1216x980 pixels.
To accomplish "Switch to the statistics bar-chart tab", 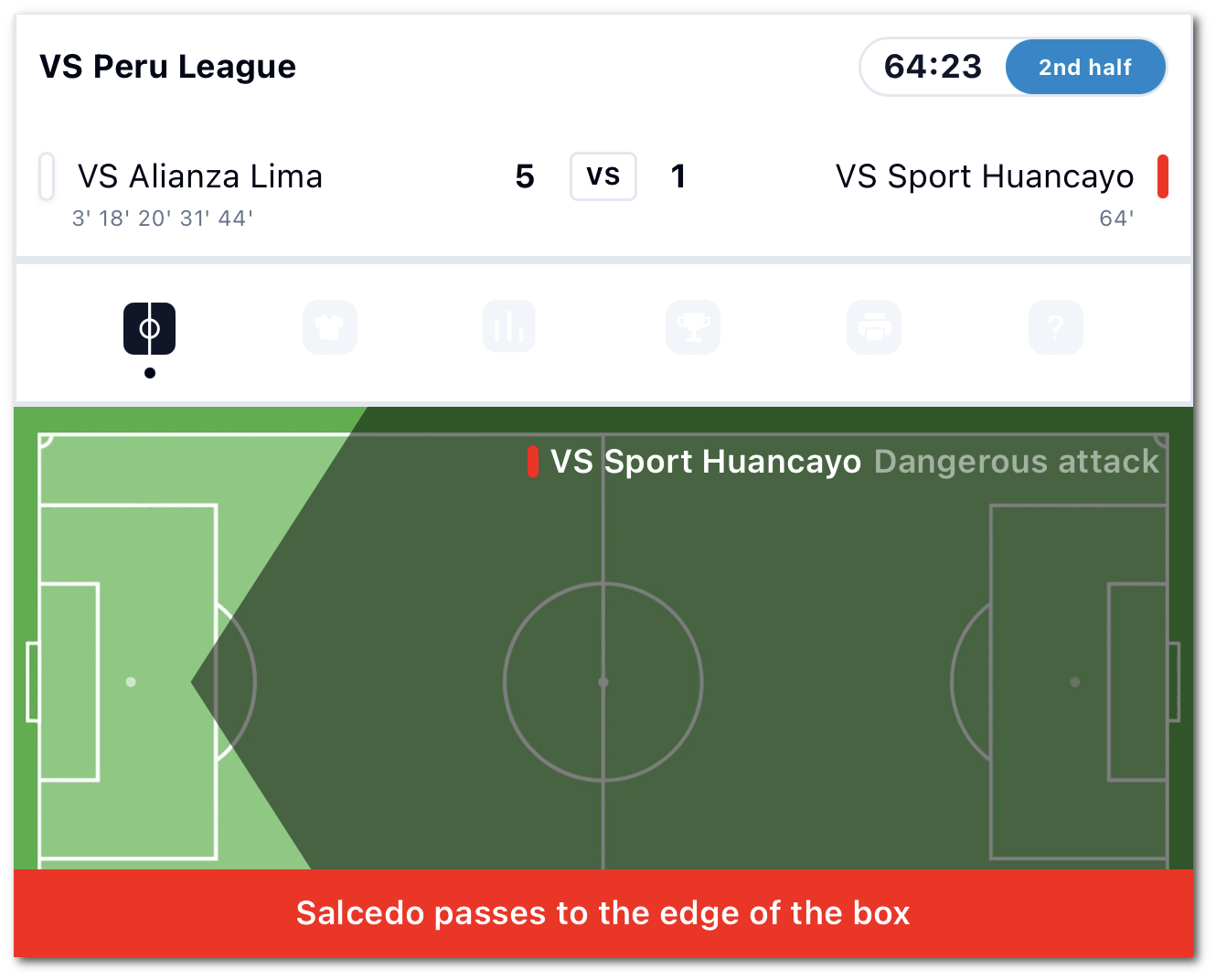I will [509, 327].
